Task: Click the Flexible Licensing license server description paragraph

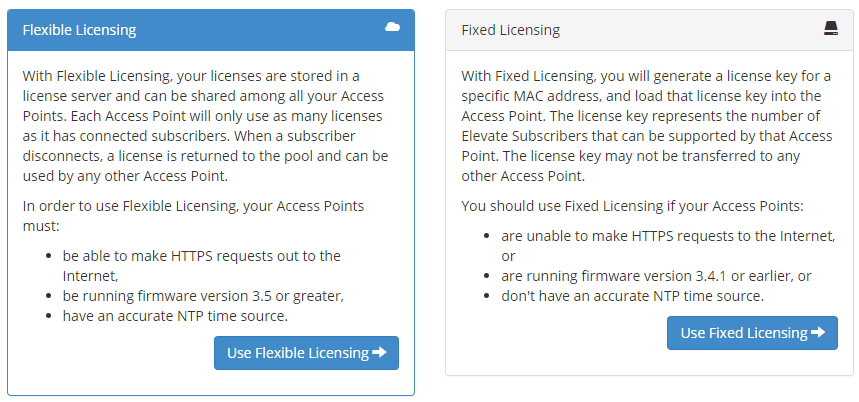Action: (x=206, y=125)
